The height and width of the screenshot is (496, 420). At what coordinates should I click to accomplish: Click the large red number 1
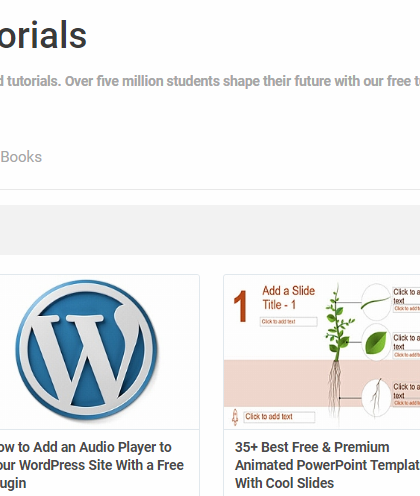point(241,306)
